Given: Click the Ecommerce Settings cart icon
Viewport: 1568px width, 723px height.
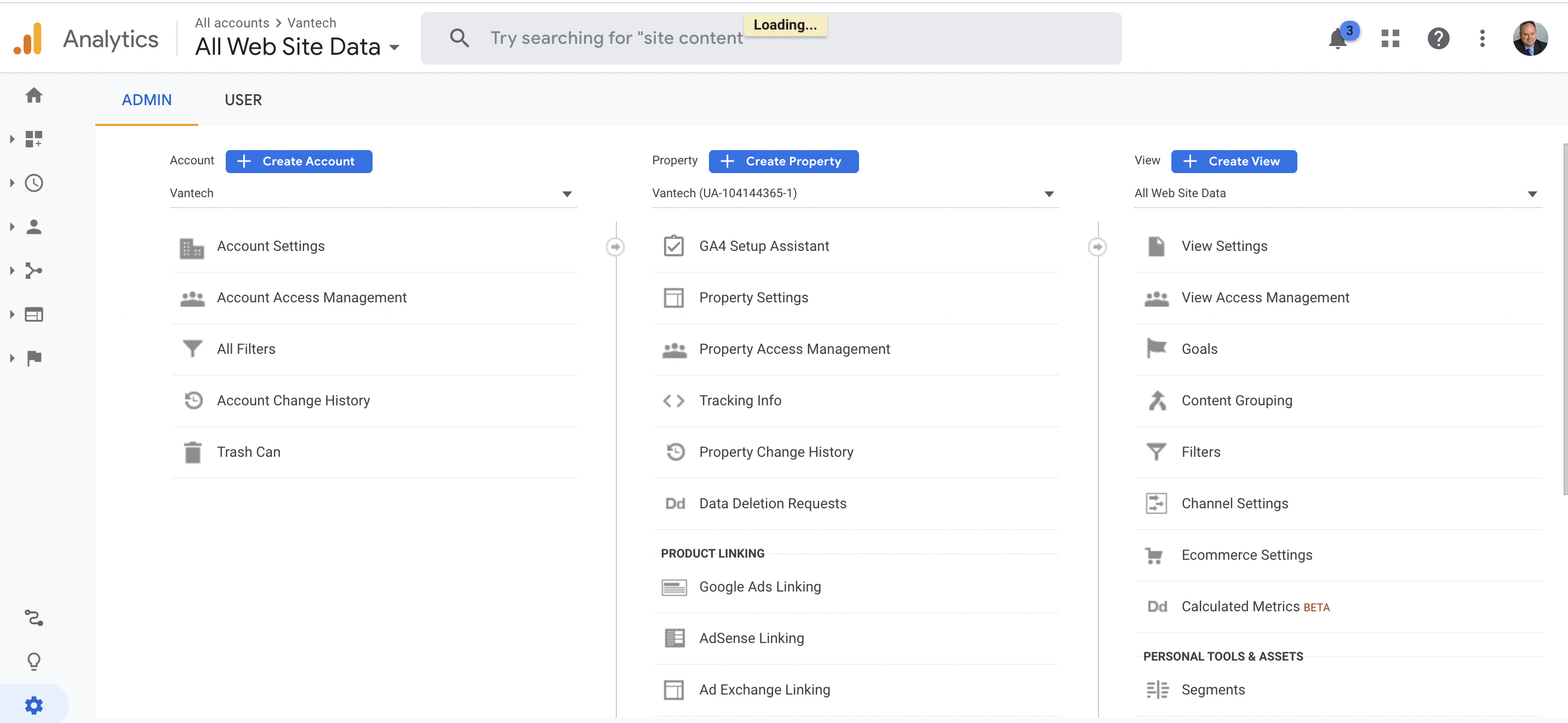Looking at the screenshot, I should coord(1155,555).
